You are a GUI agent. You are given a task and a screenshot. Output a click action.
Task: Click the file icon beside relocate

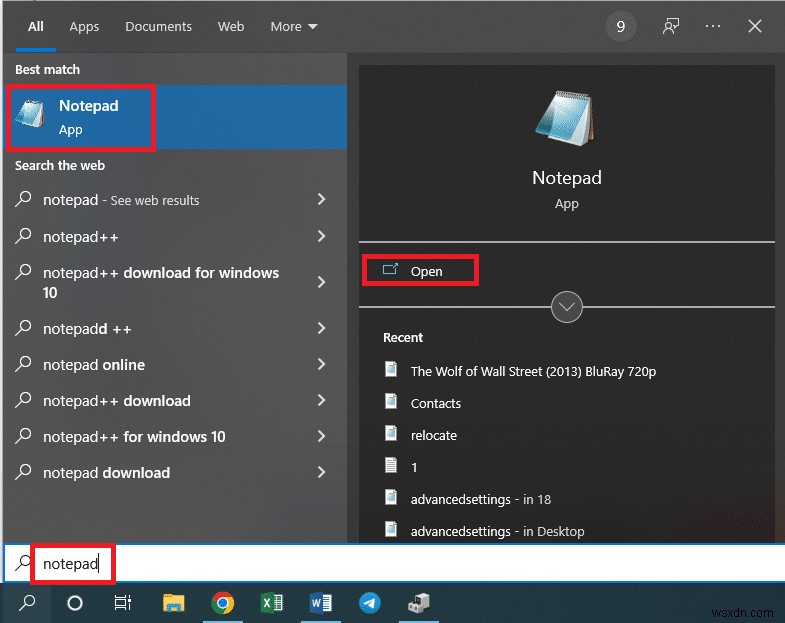click(391, 433)
